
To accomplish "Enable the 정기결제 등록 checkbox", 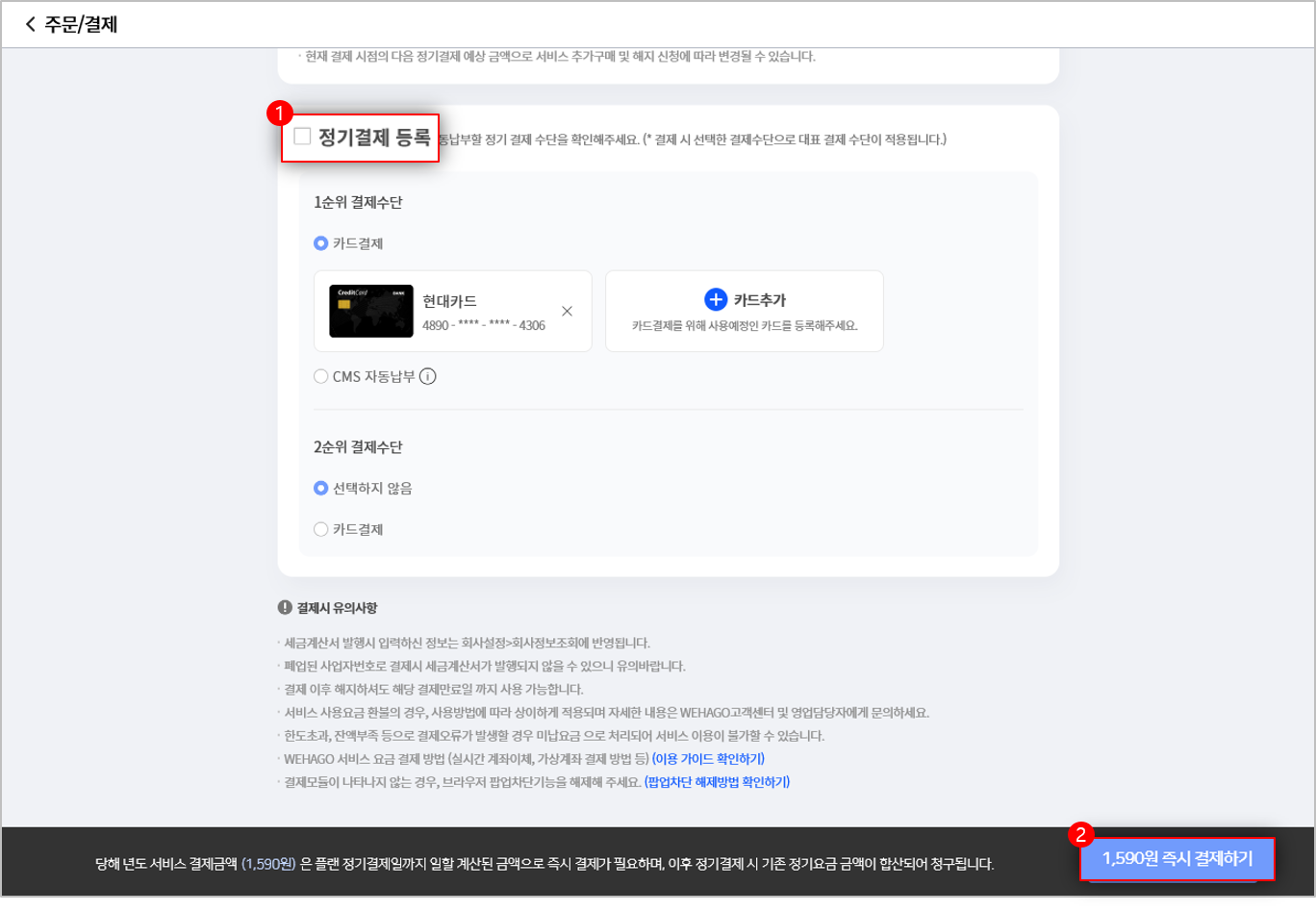I will (x=303, y=137).
